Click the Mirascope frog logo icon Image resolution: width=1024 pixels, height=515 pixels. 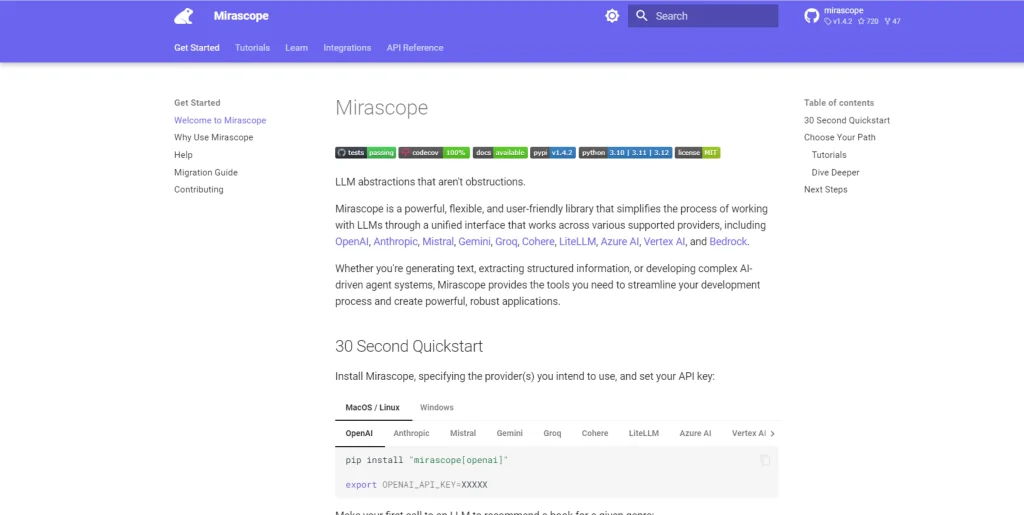click(x=184, y=16)
